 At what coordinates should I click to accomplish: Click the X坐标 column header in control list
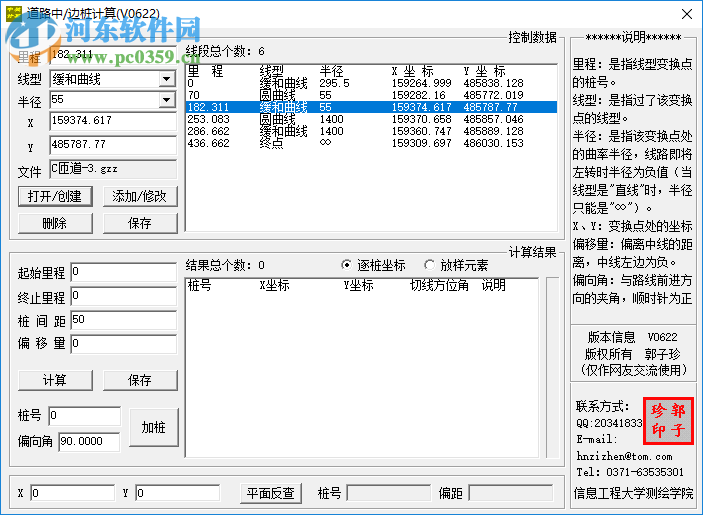(412, 71)
